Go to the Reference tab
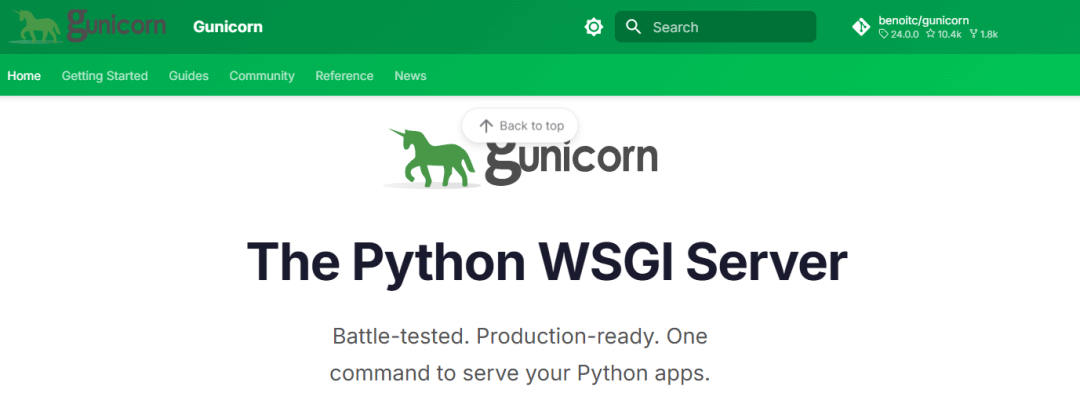The width and height of the screenshot is (1080, 393). coord(344,76)
